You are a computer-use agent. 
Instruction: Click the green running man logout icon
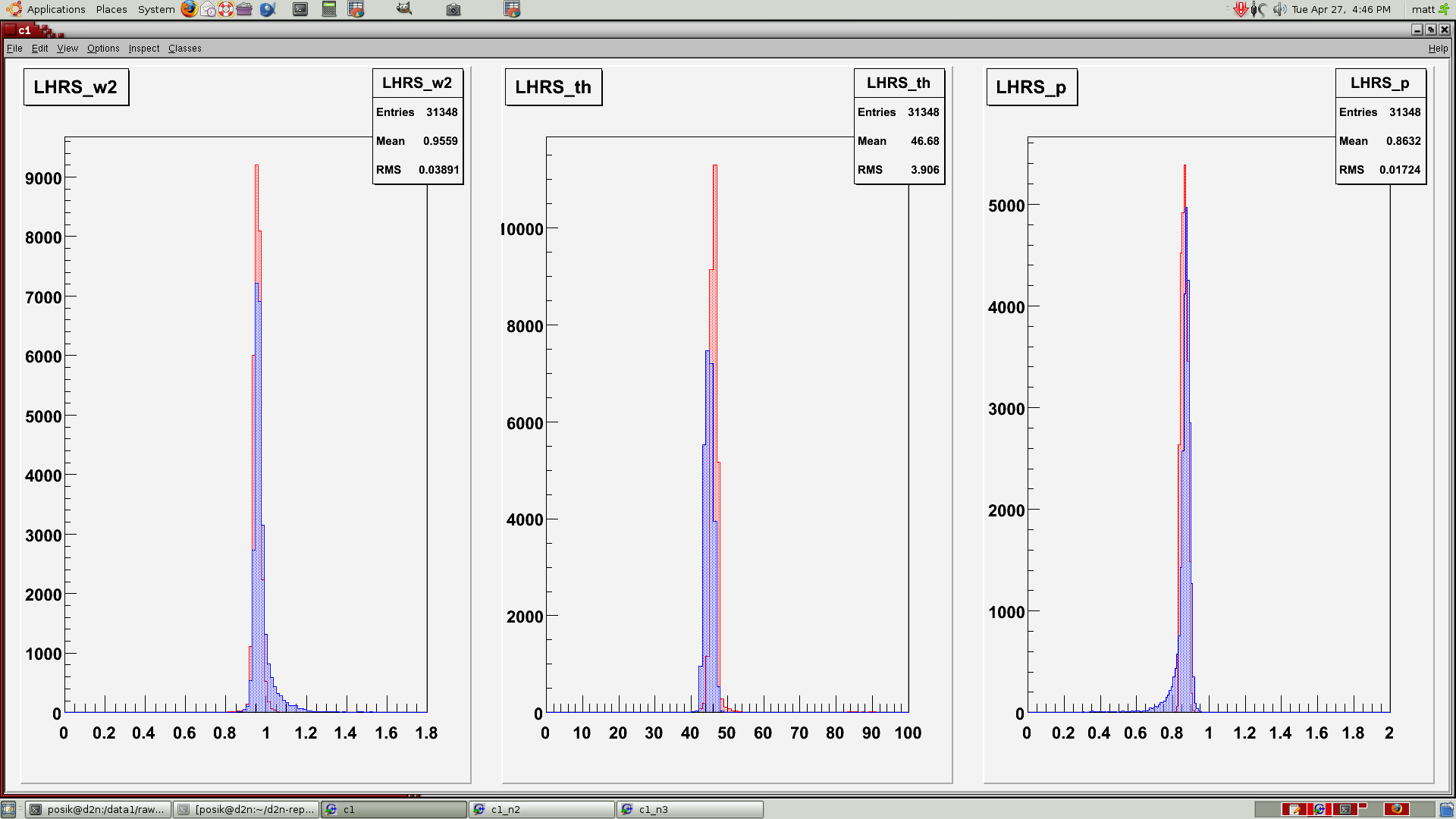[1444, 9]
